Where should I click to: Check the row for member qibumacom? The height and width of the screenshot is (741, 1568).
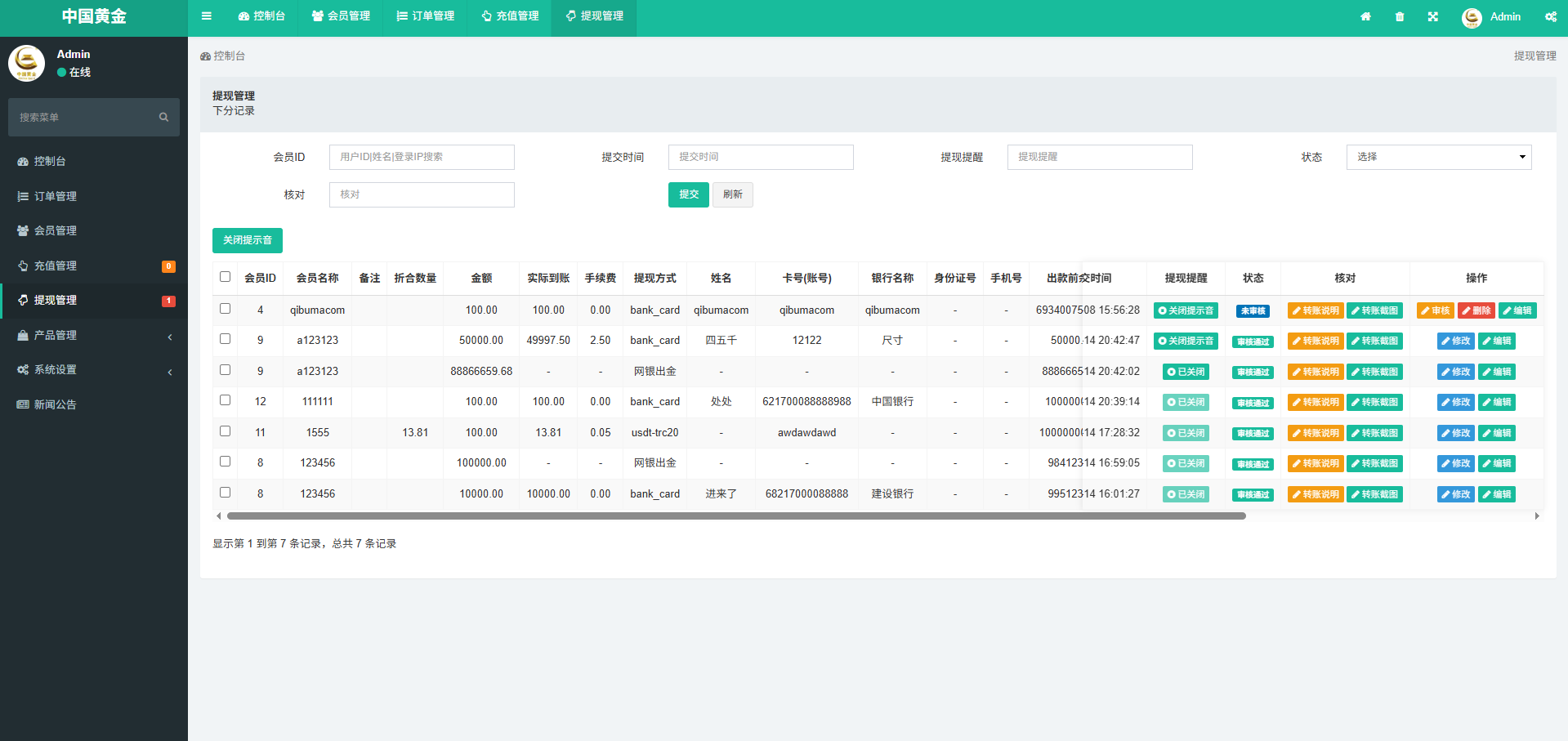click(226, 309)
